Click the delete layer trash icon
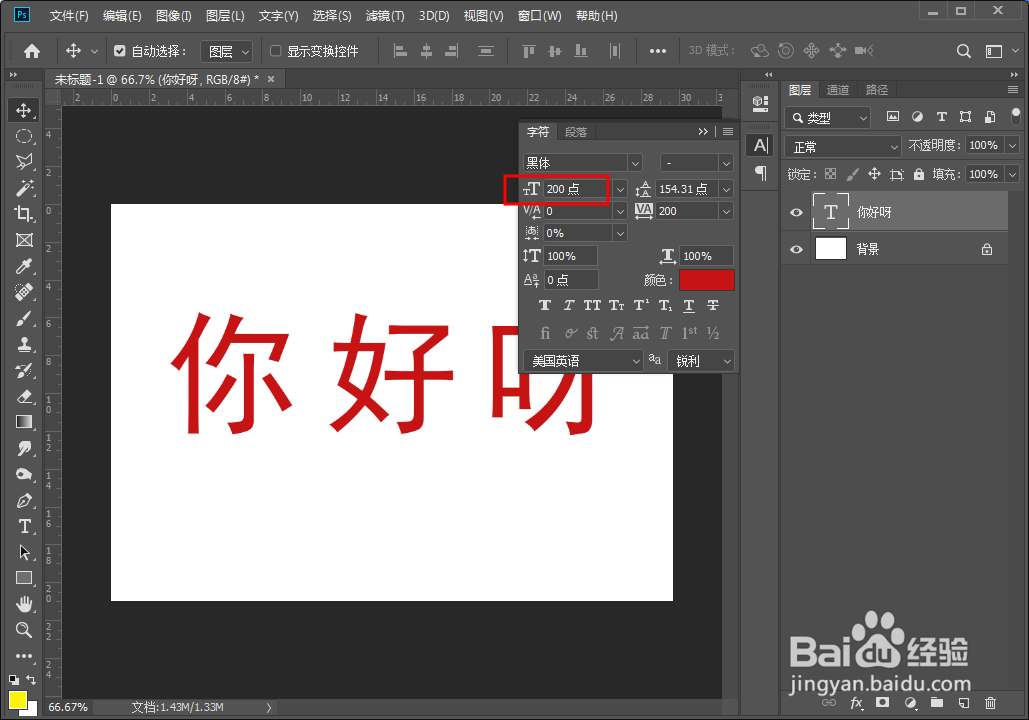The width and height of the screenshot is (1029, 720). pos(990,703)
